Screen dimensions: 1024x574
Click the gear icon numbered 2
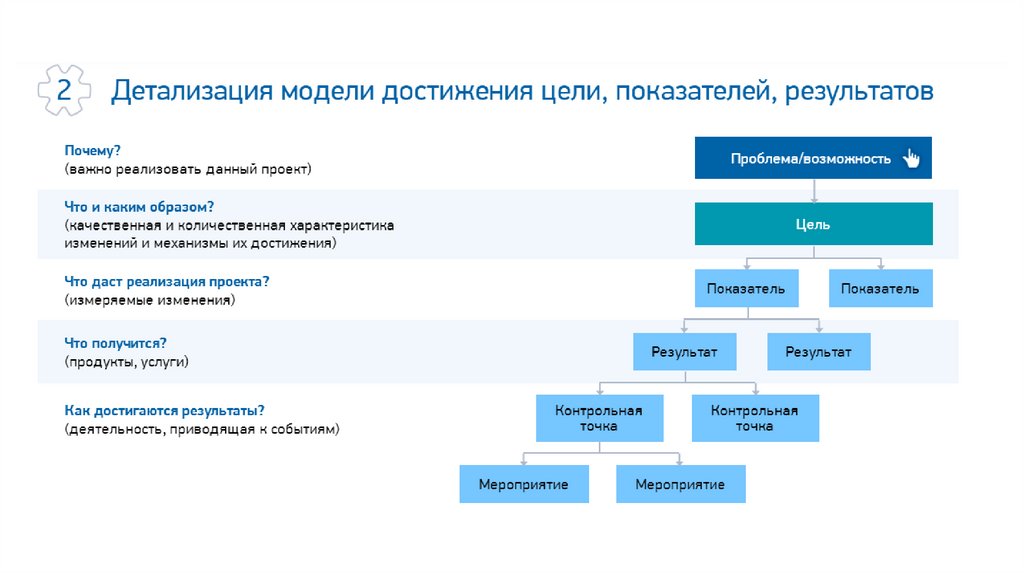64,90
